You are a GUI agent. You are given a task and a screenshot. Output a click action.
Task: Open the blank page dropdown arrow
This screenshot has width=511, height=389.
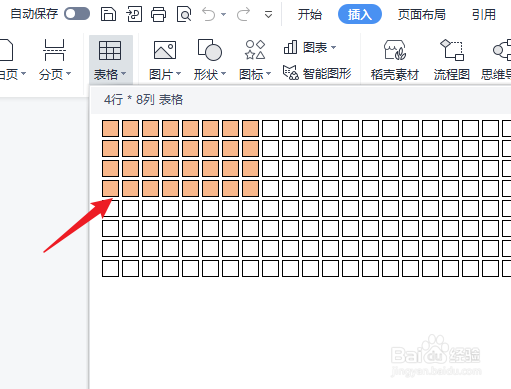pos(23,73)
